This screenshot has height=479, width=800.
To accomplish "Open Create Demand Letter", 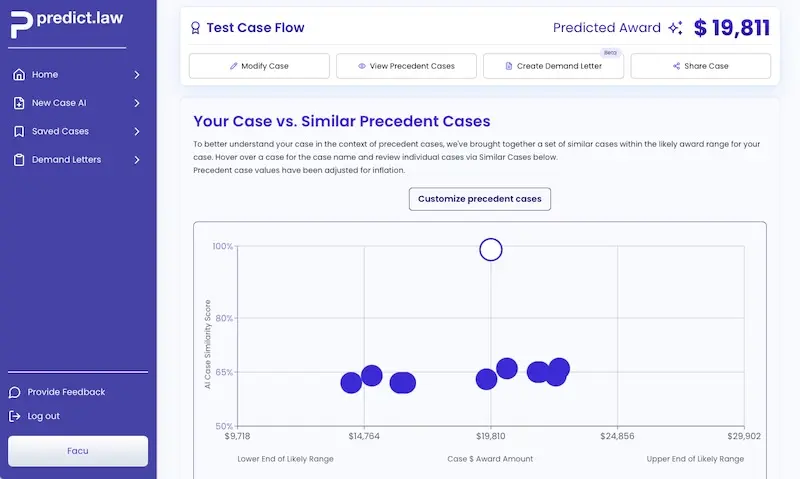I will point(553,66).
